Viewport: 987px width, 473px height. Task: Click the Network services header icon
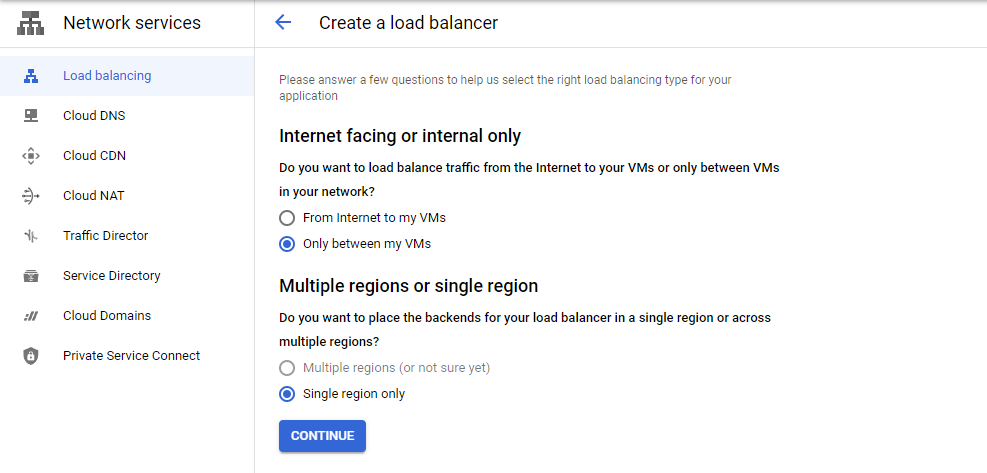coord(30,23)
